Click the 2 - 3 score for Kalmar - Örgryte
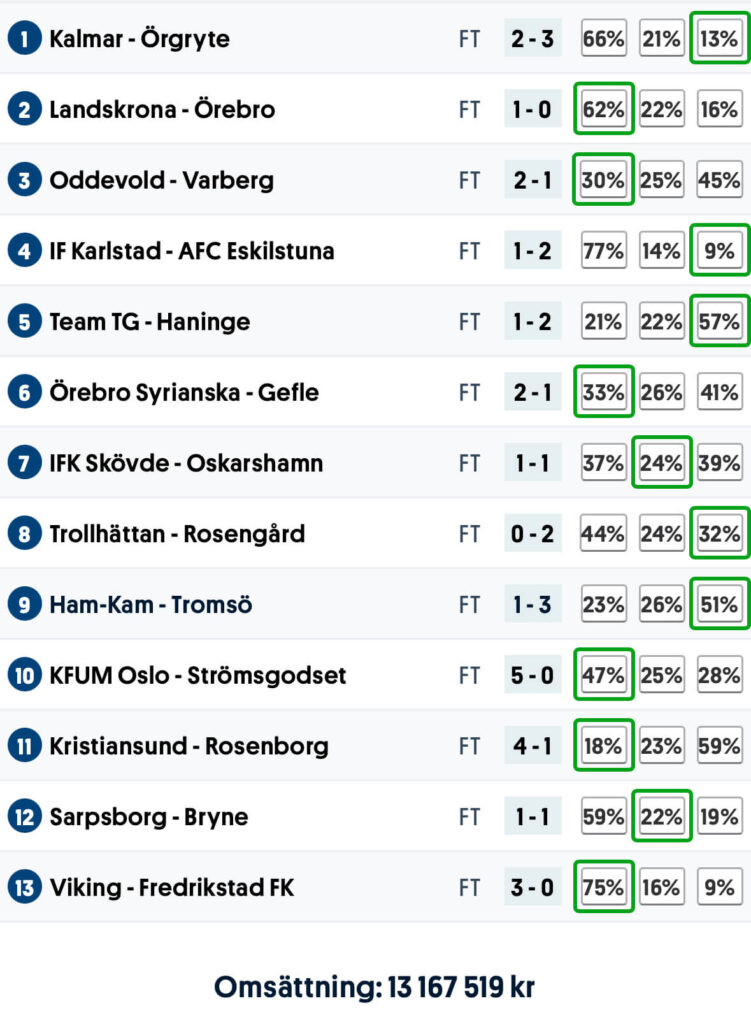The image size is (751, 1024). coord(532,39)
